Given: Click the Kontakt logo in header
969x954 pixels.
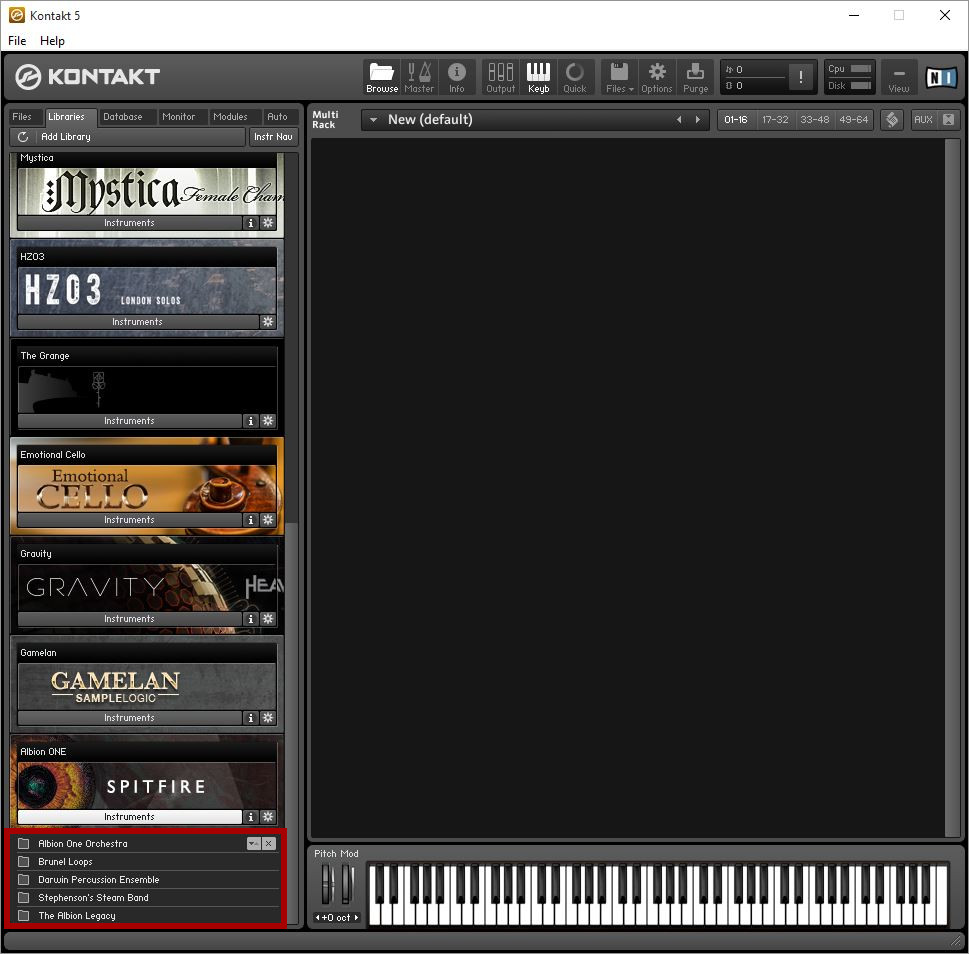Looking at the screenshot, I should pyautogui.click(x=87, y=77).
